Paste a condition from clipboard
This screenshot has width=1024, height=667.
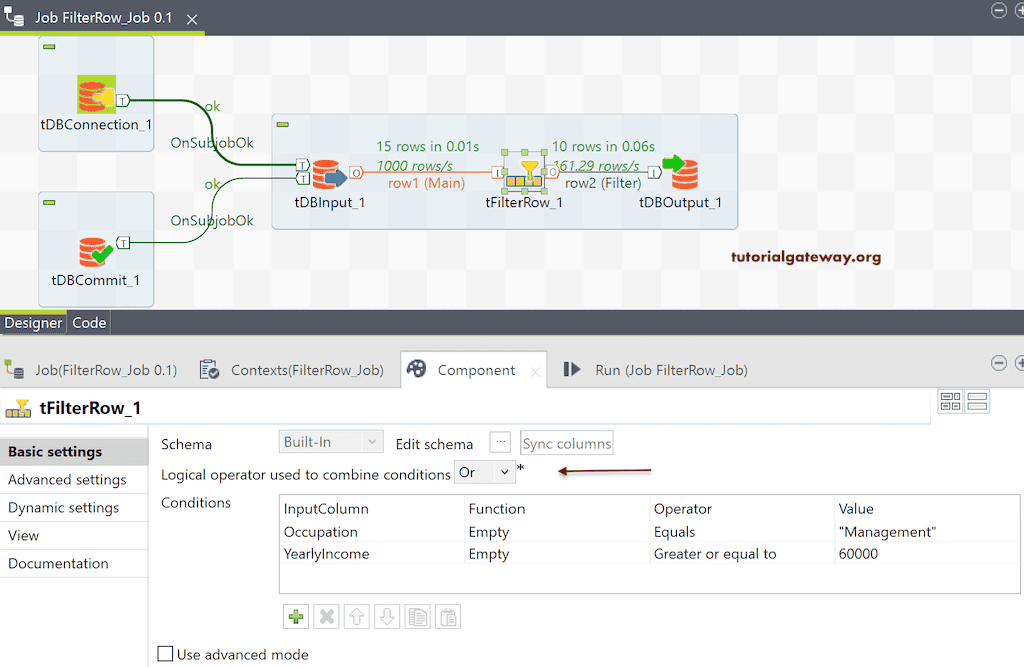[447, 616]
